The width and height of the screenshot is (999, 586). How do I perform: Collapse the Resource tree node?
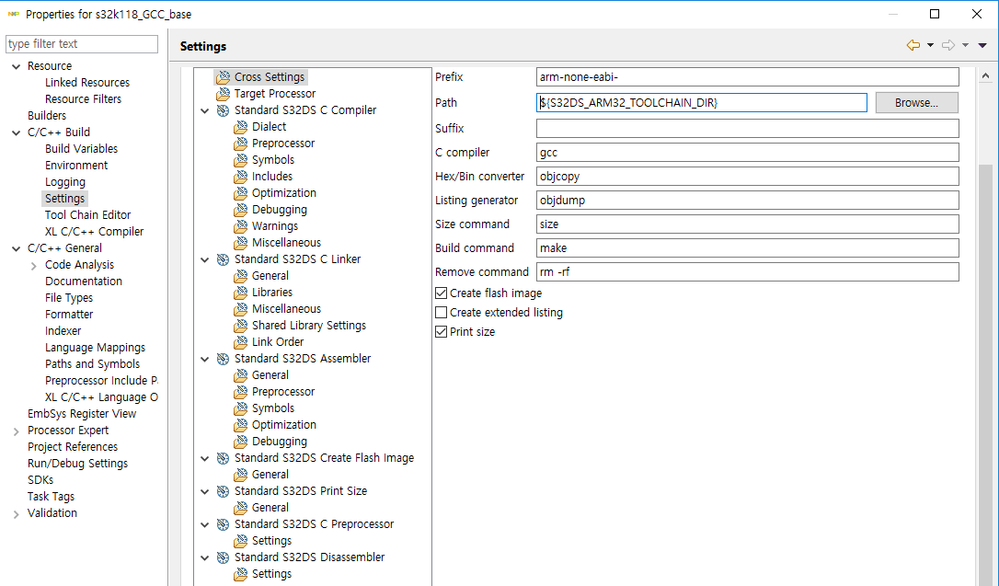coord(16,66)
